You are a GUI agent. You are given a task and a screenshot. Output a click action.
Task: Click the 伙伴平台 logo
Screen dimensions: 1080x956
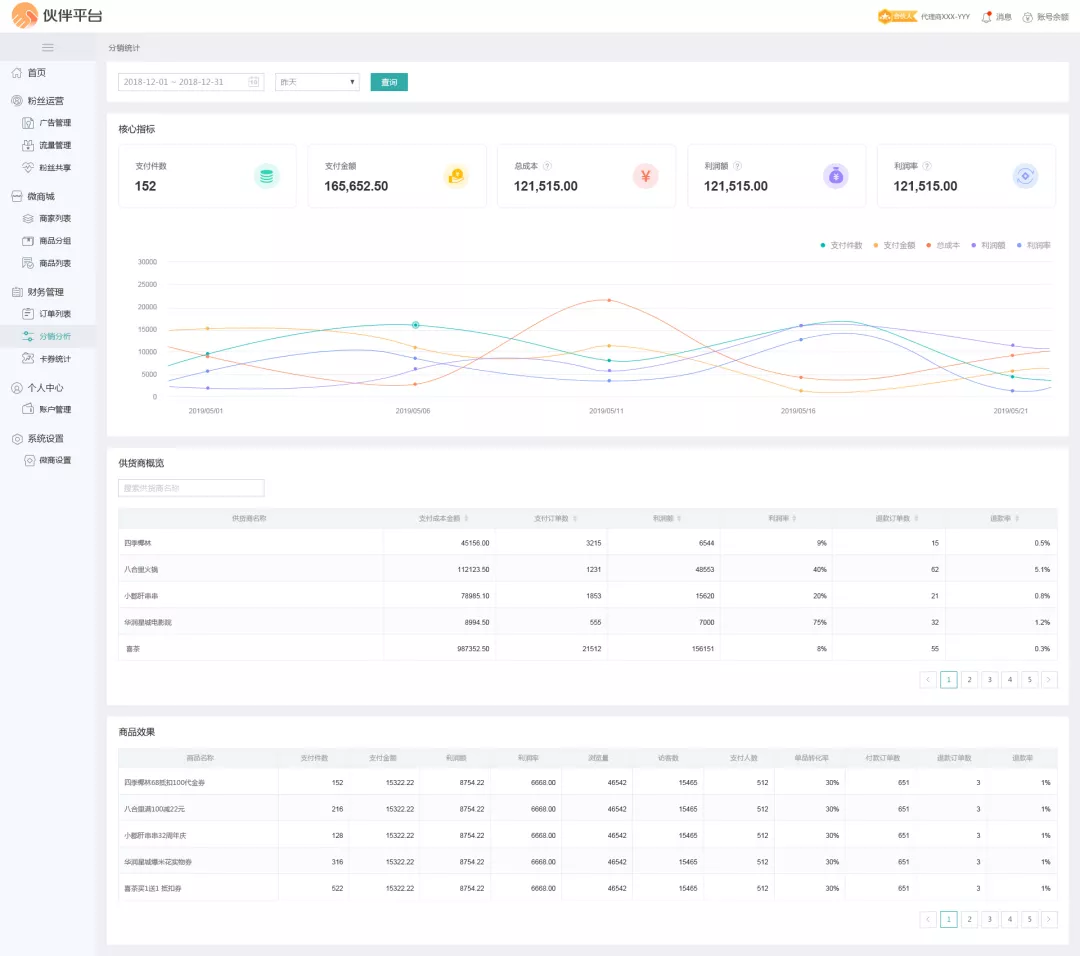pos(57,16)
